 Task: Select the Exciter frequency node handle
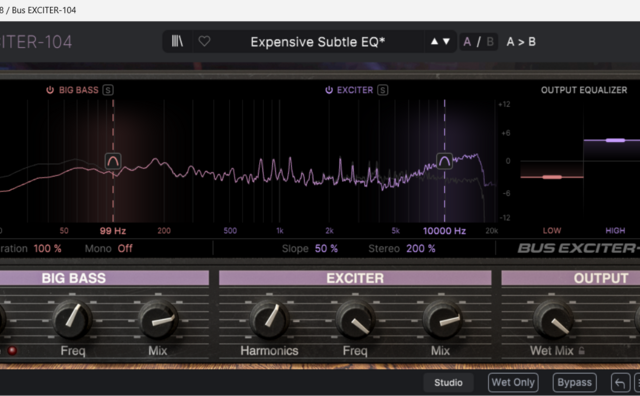(x=444, y=161)
